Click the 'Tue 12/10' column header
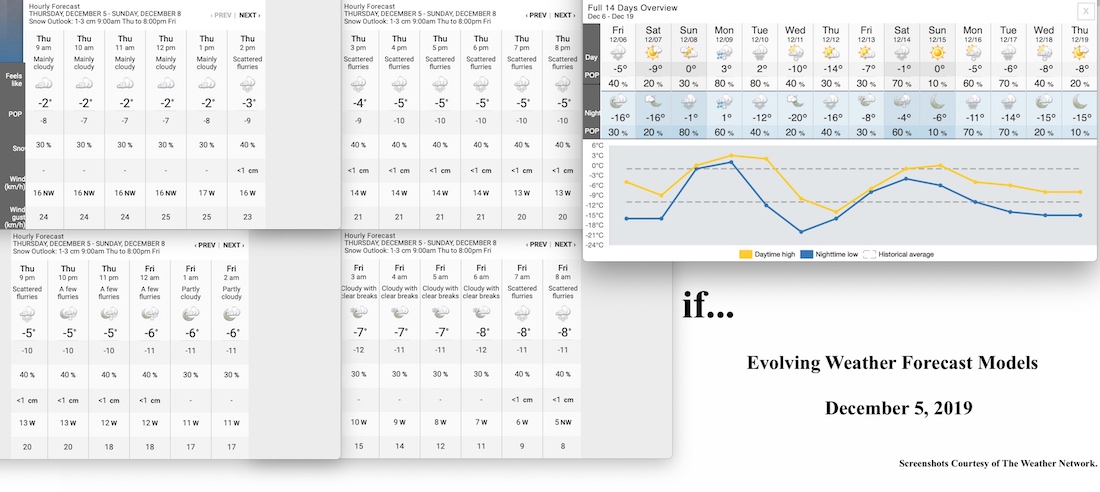Screen dimensions: 1100x492 click(760, 34)
